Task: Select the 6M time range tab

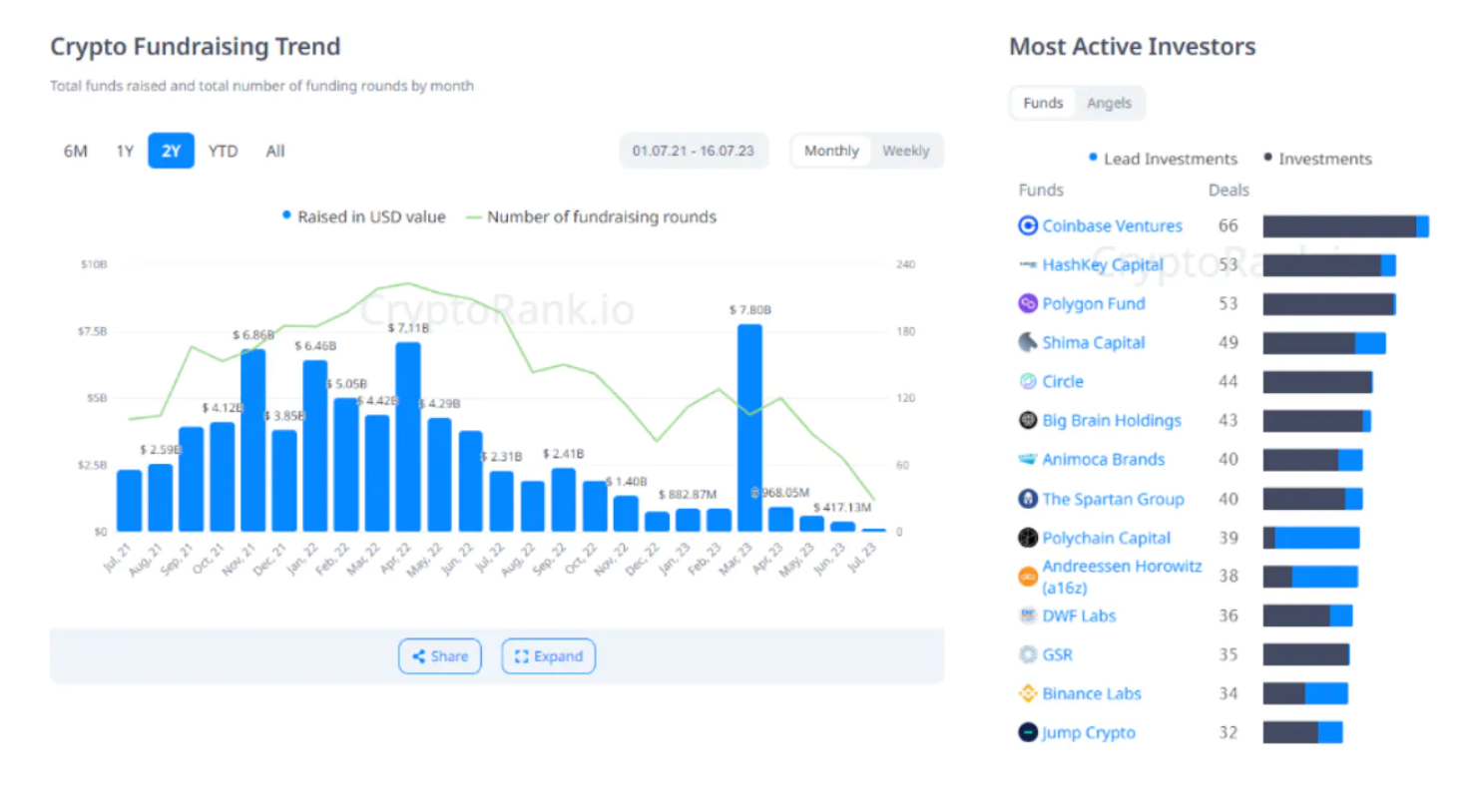Action: point(76,151)
